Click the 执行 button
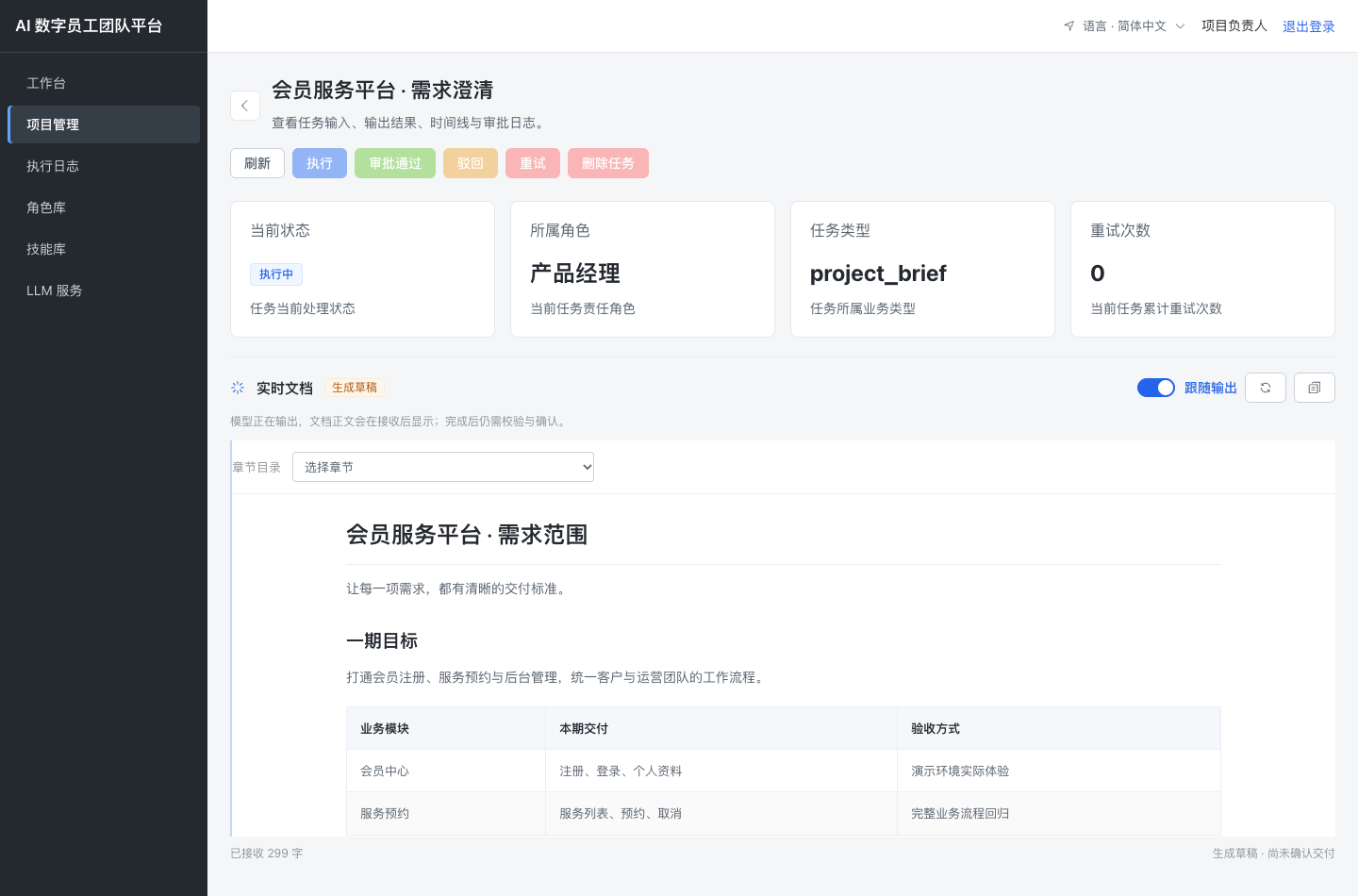Viewport: 1358px width, 896px height. [x=320, y=163]
